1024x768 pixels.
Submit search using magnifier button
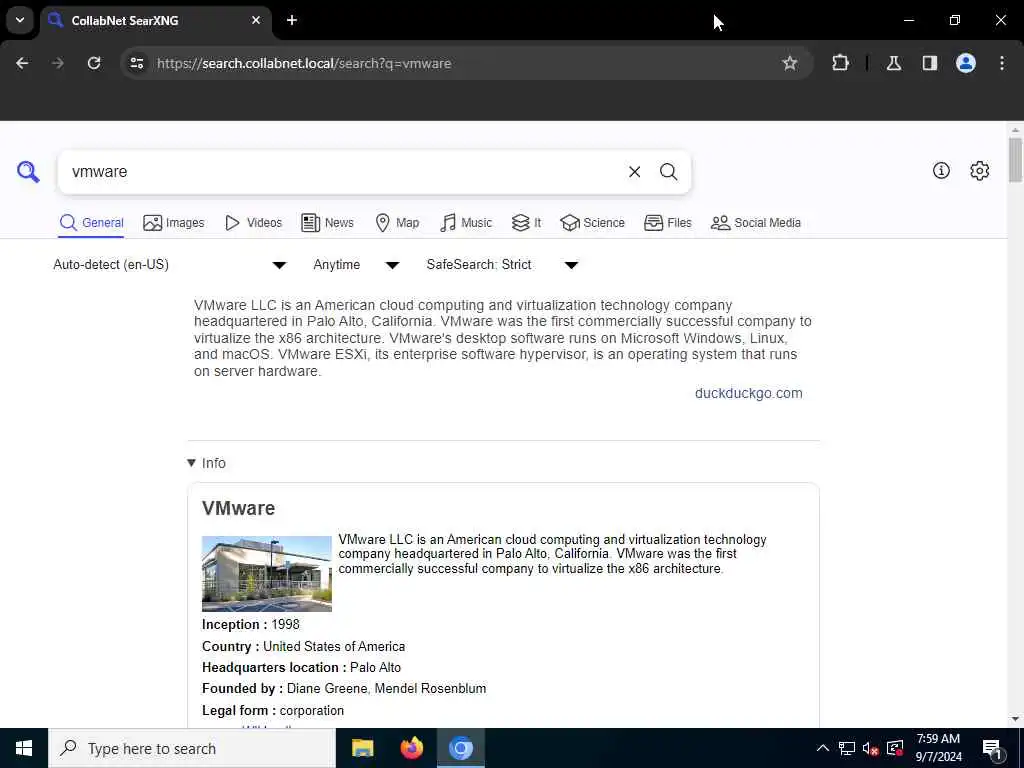668,172
